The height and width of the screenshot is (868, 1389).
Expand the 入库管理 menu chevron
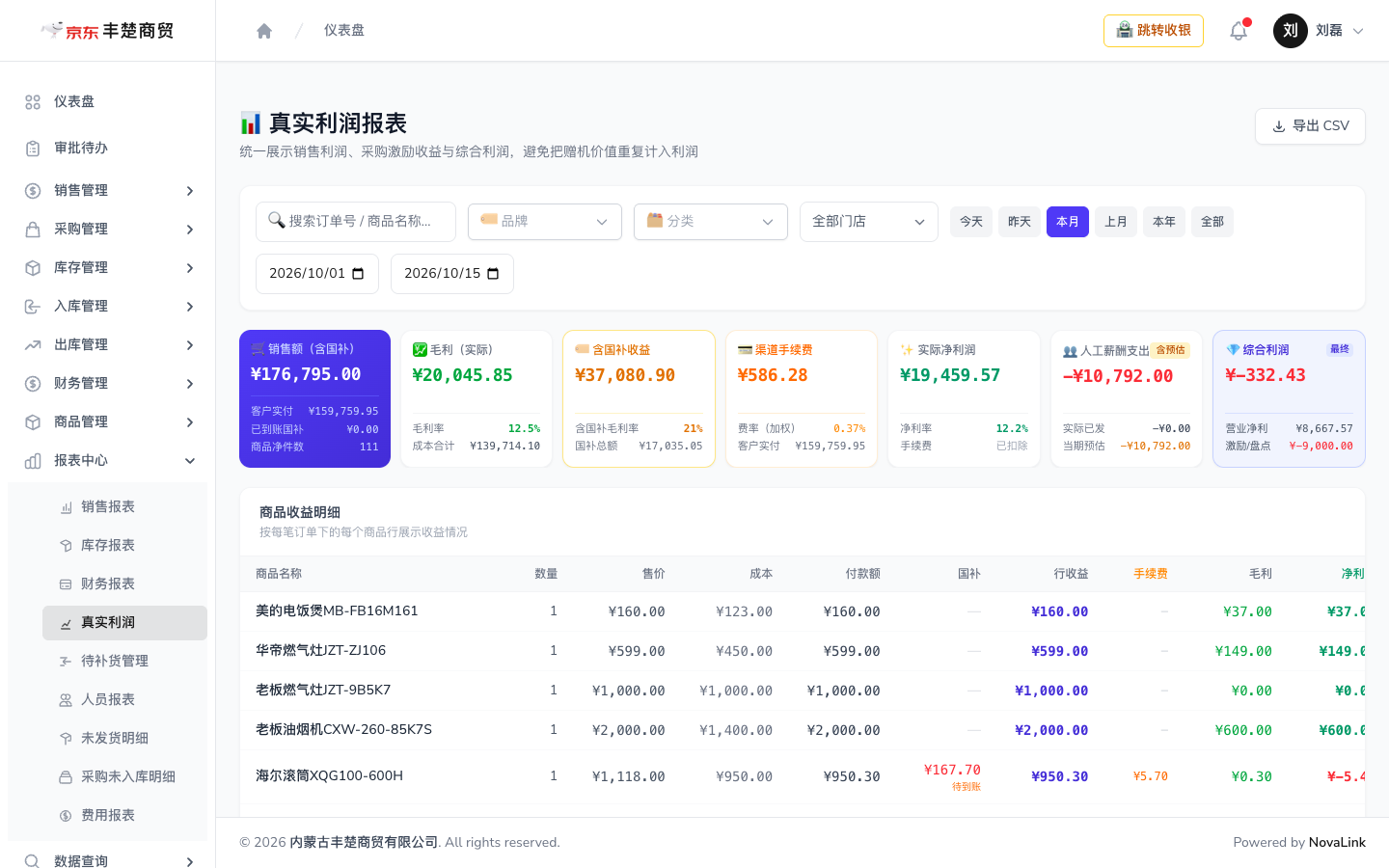coord(190,307)
